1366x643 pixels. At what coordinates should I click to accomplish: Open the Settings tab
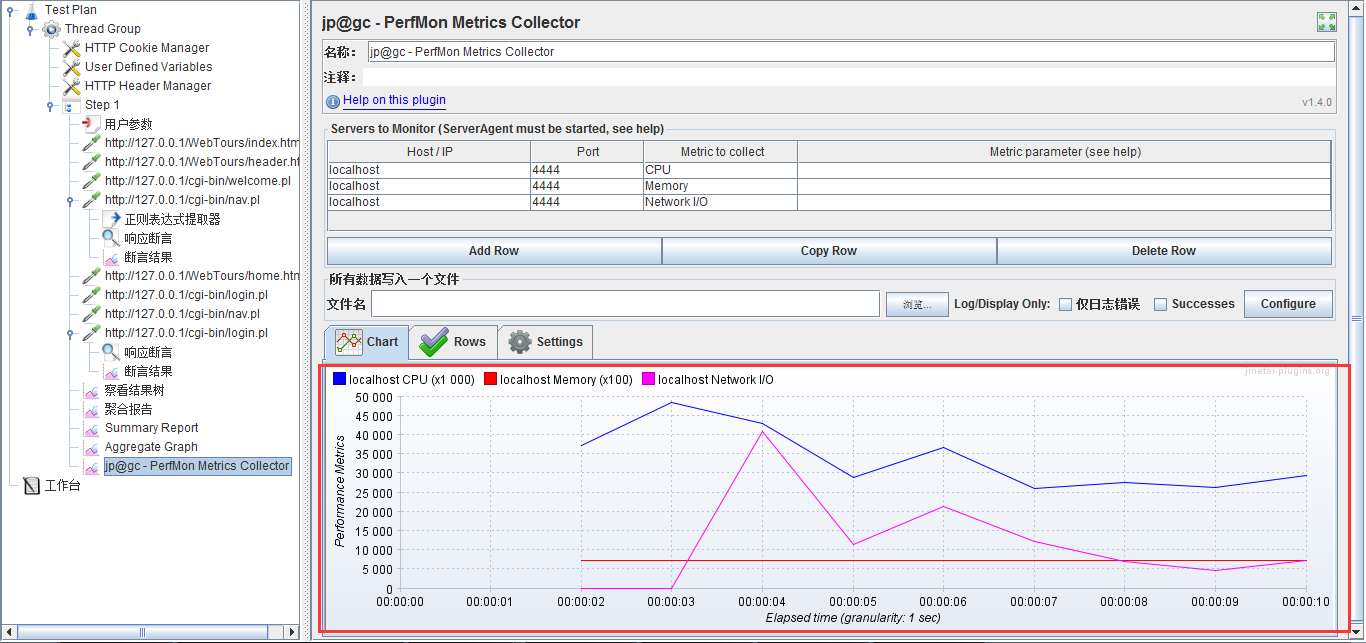(x=545, y=342)
